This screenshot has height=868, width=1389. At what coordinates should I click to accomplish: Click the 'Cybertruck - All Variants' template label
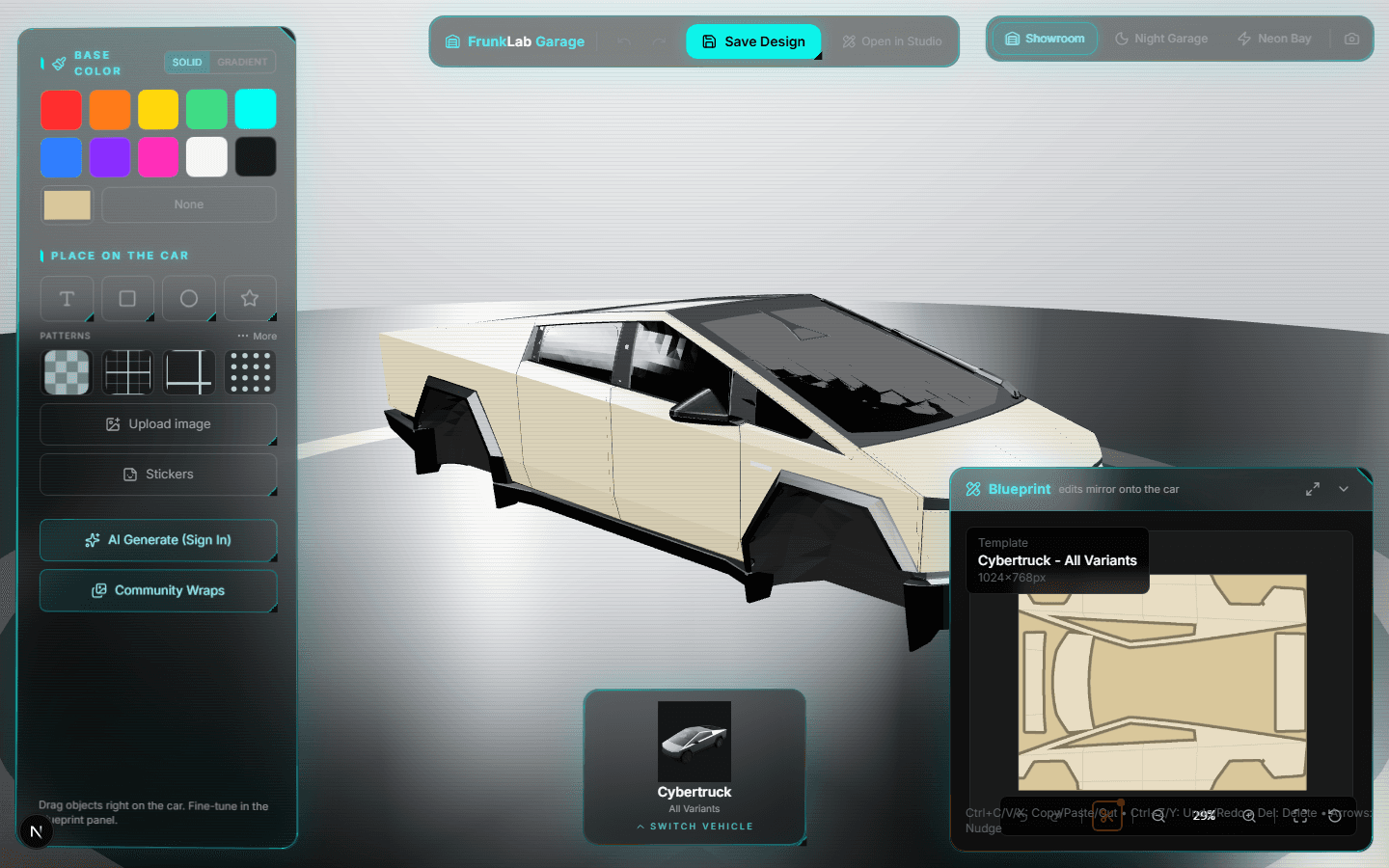[x=1057, y=560]
